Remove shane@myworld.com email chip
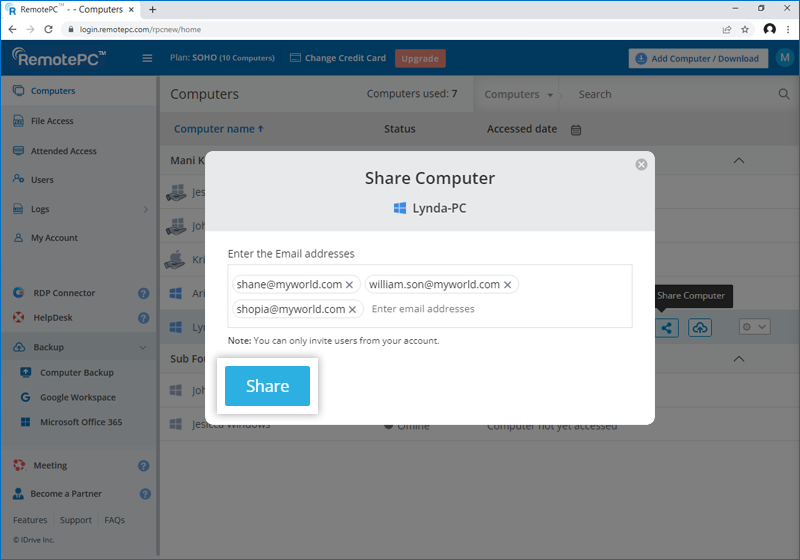Screen dimensions: 800x560 click(x=349, y=285)
